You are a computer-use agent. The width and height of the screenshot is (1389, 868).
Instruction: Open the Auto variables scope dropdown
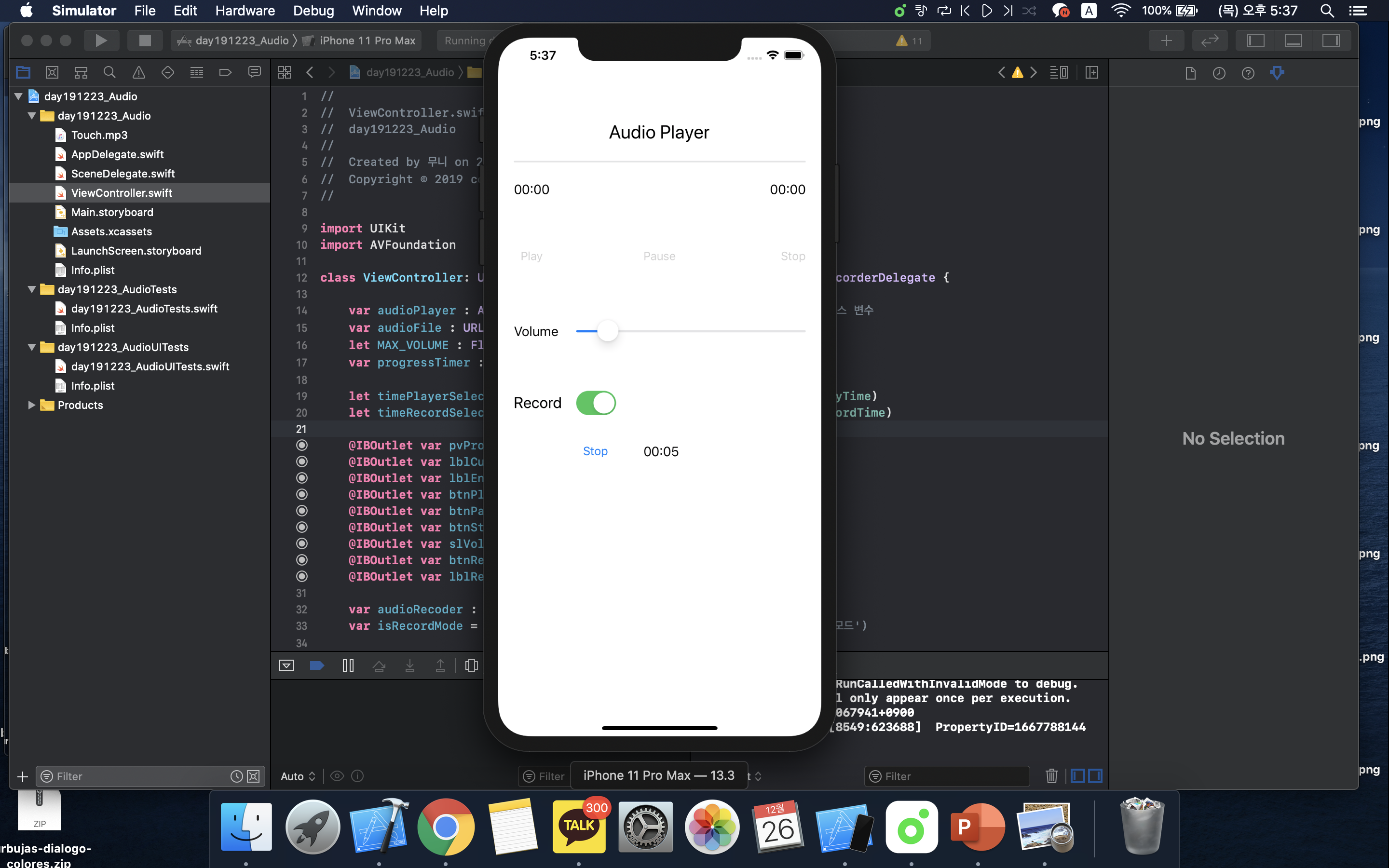click(x=298, y=776)
